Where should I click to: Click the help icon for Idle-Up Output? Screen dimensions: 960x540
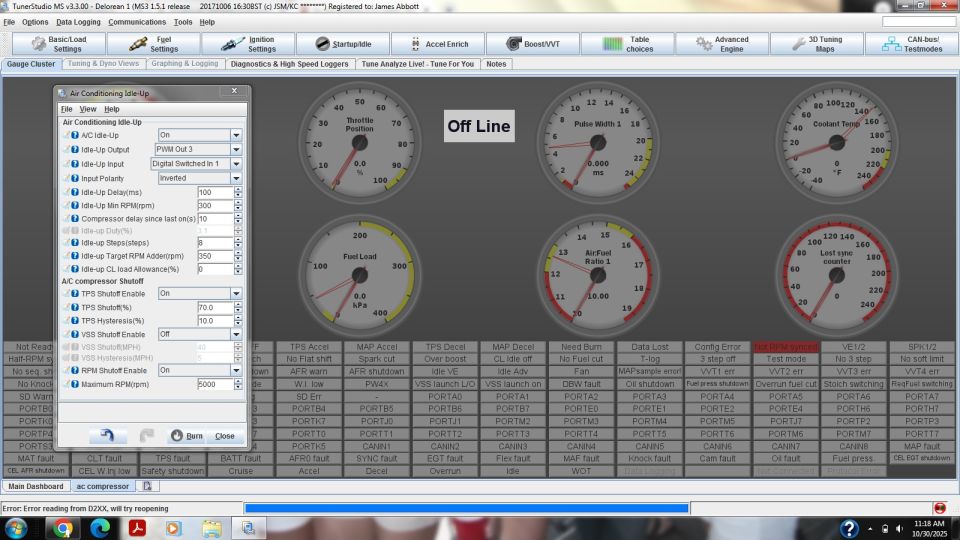click(75, 149)
